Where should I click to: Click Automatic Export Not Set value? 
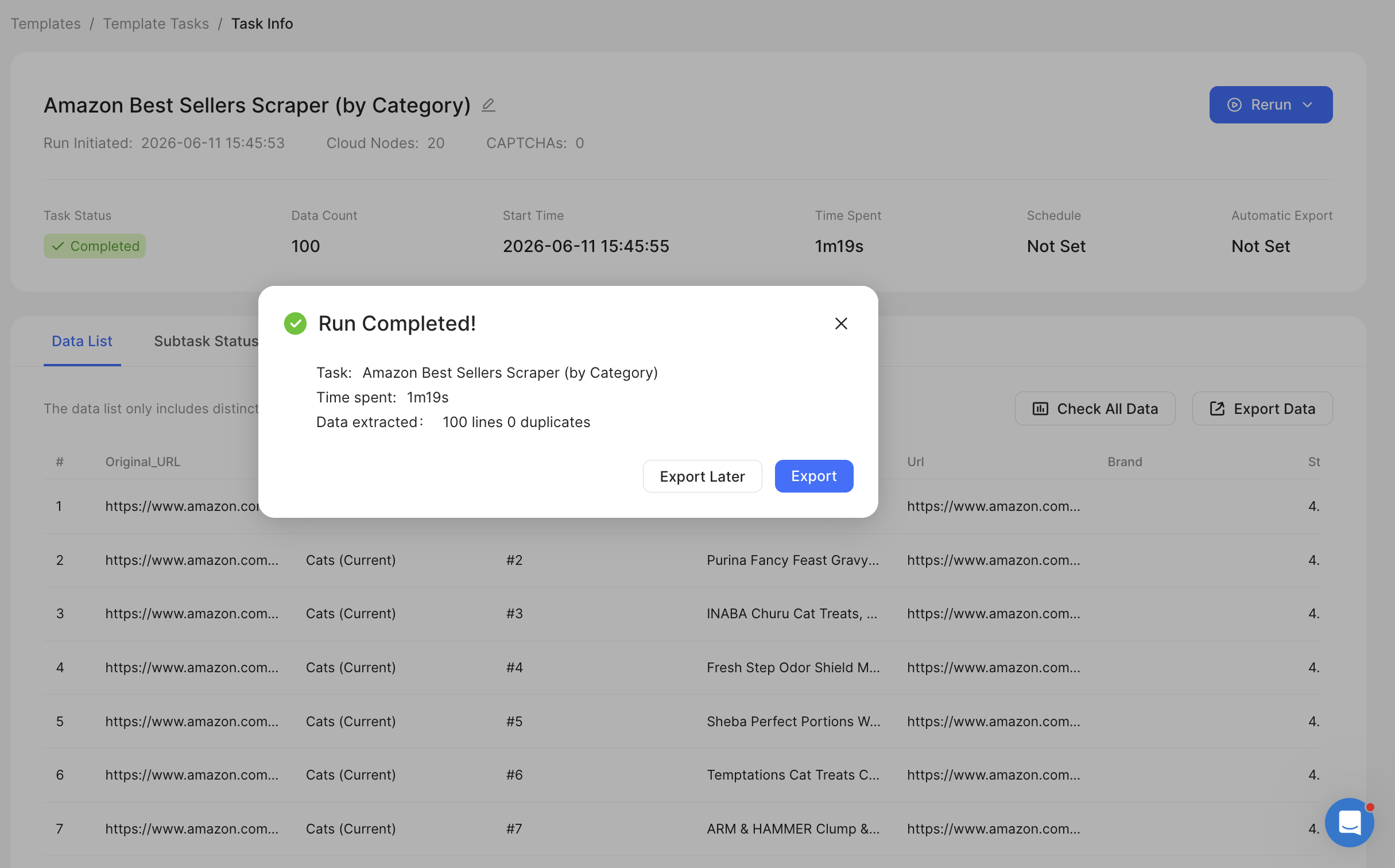(x=1261, y=246)
